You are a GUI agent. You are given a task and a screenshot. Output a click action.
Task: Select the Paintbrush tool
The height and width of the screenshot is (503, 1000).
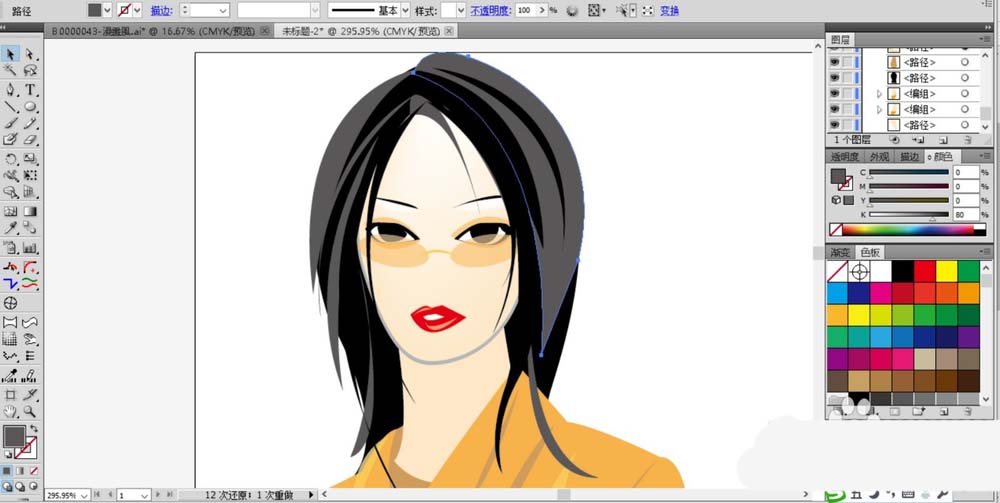pyautogui.click(x=11, y=123)
